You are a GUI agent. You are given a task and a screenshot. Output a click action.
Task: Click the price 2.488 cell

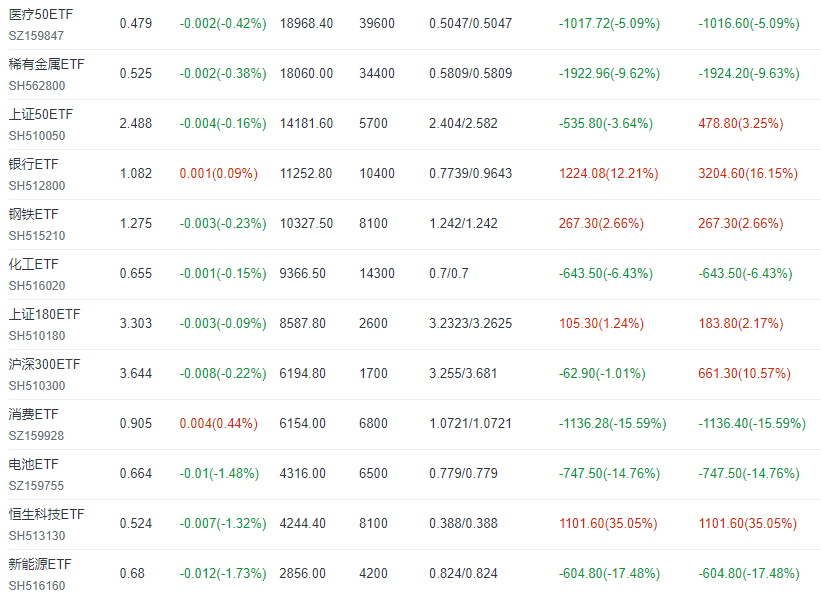tap(136, 124)
